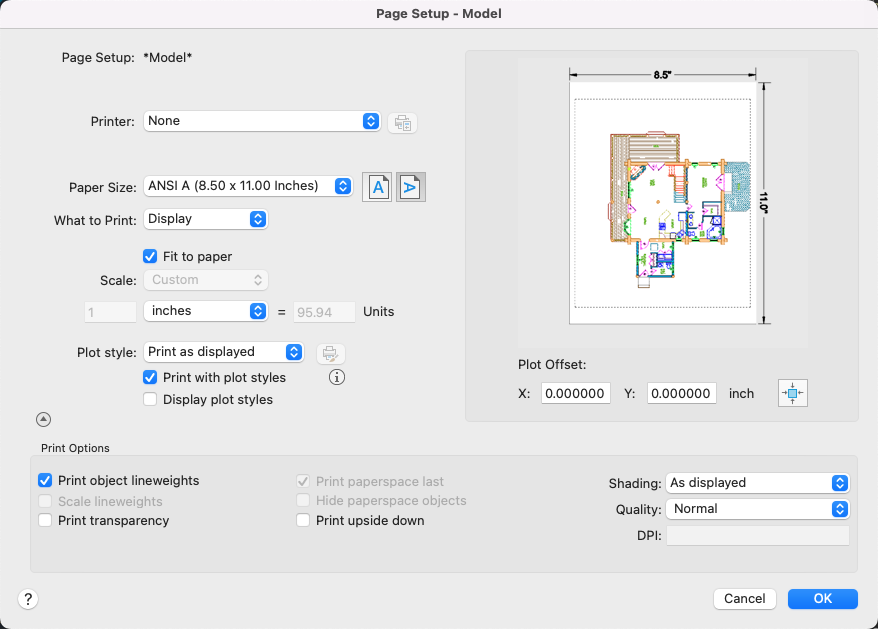Enable Display plot styles checkbox

pyautogui.click(x=150, y=400)
